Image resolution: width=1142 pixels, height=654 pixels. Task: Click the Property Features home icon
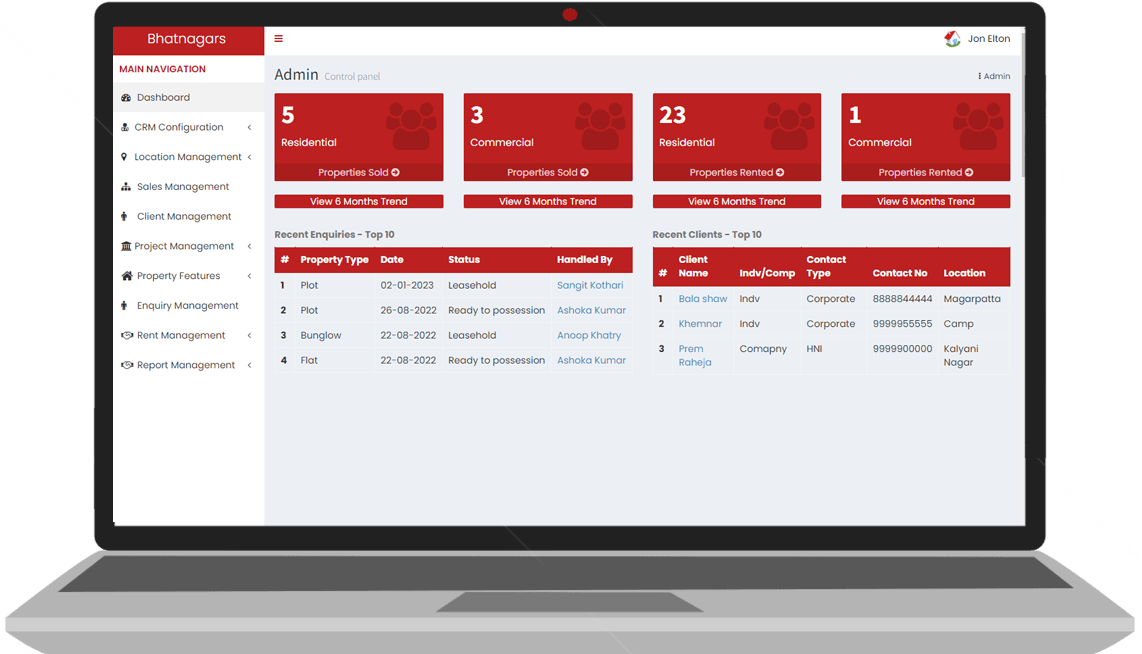[x=126, y=276]
